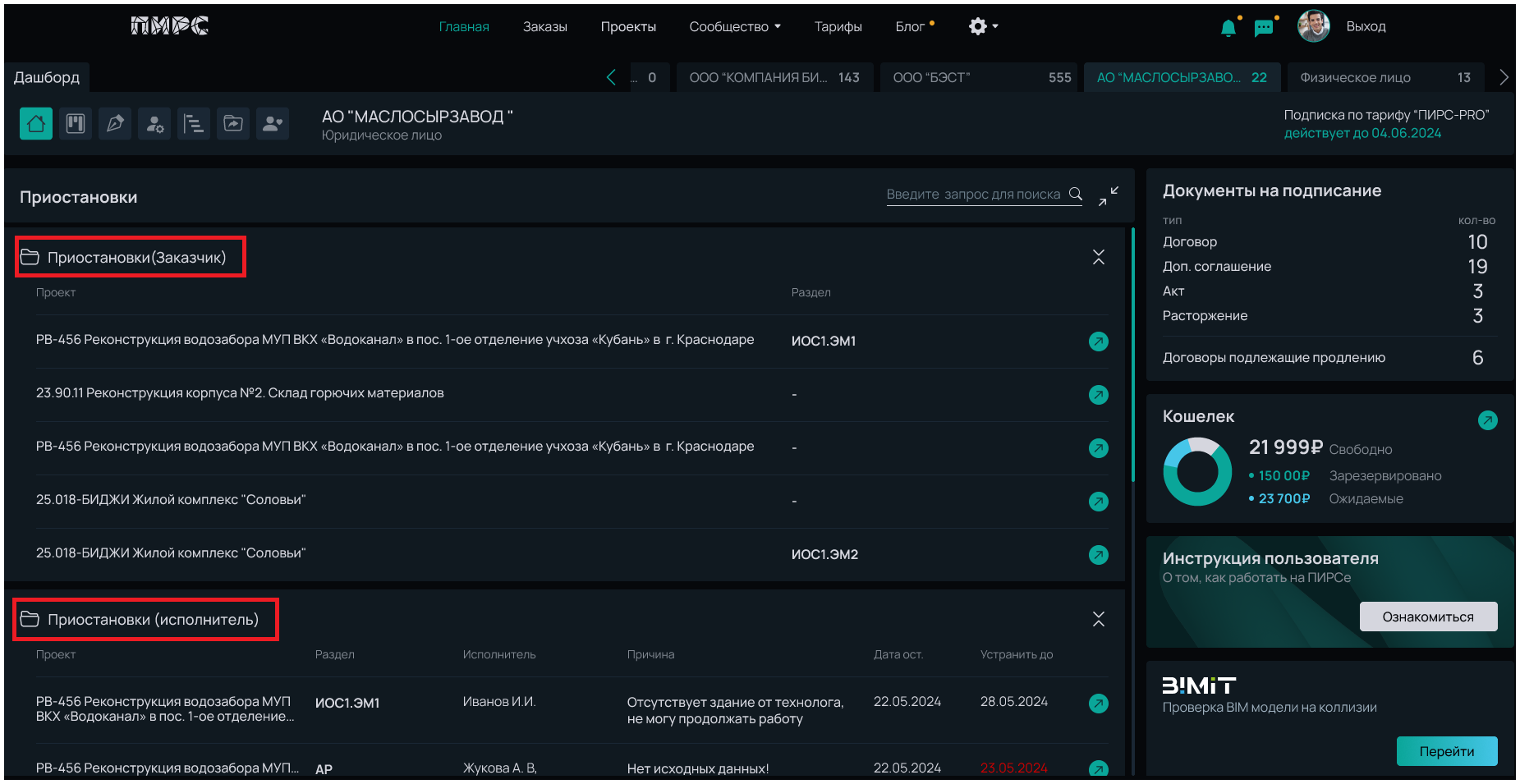Open the Gantt chart icon
The image size is (1520, 784).
(194, 124)
